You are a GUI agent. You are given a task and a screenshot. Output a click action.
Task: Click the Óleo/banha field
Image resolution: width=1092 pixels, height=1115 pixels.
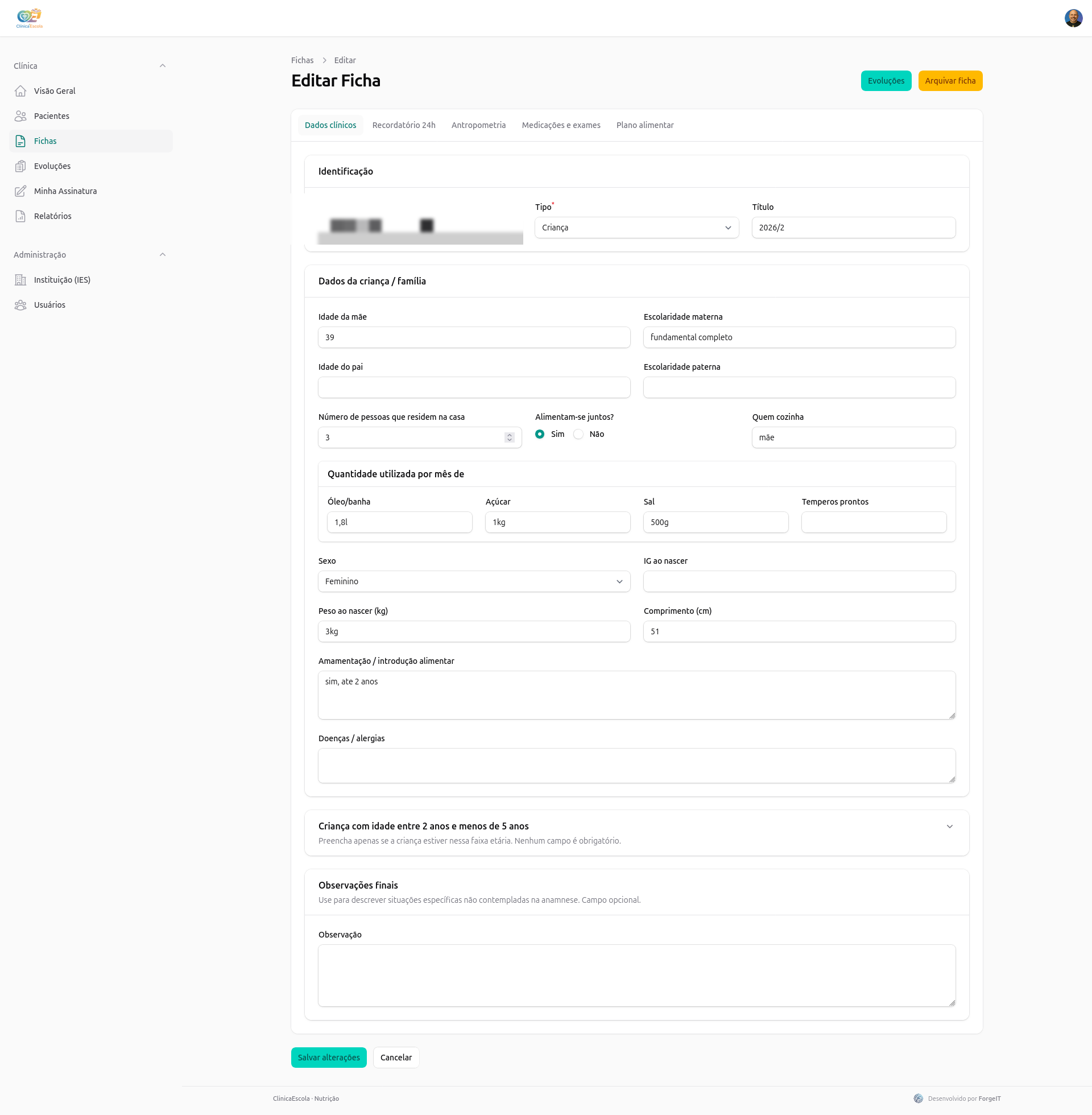click(399, 522)
